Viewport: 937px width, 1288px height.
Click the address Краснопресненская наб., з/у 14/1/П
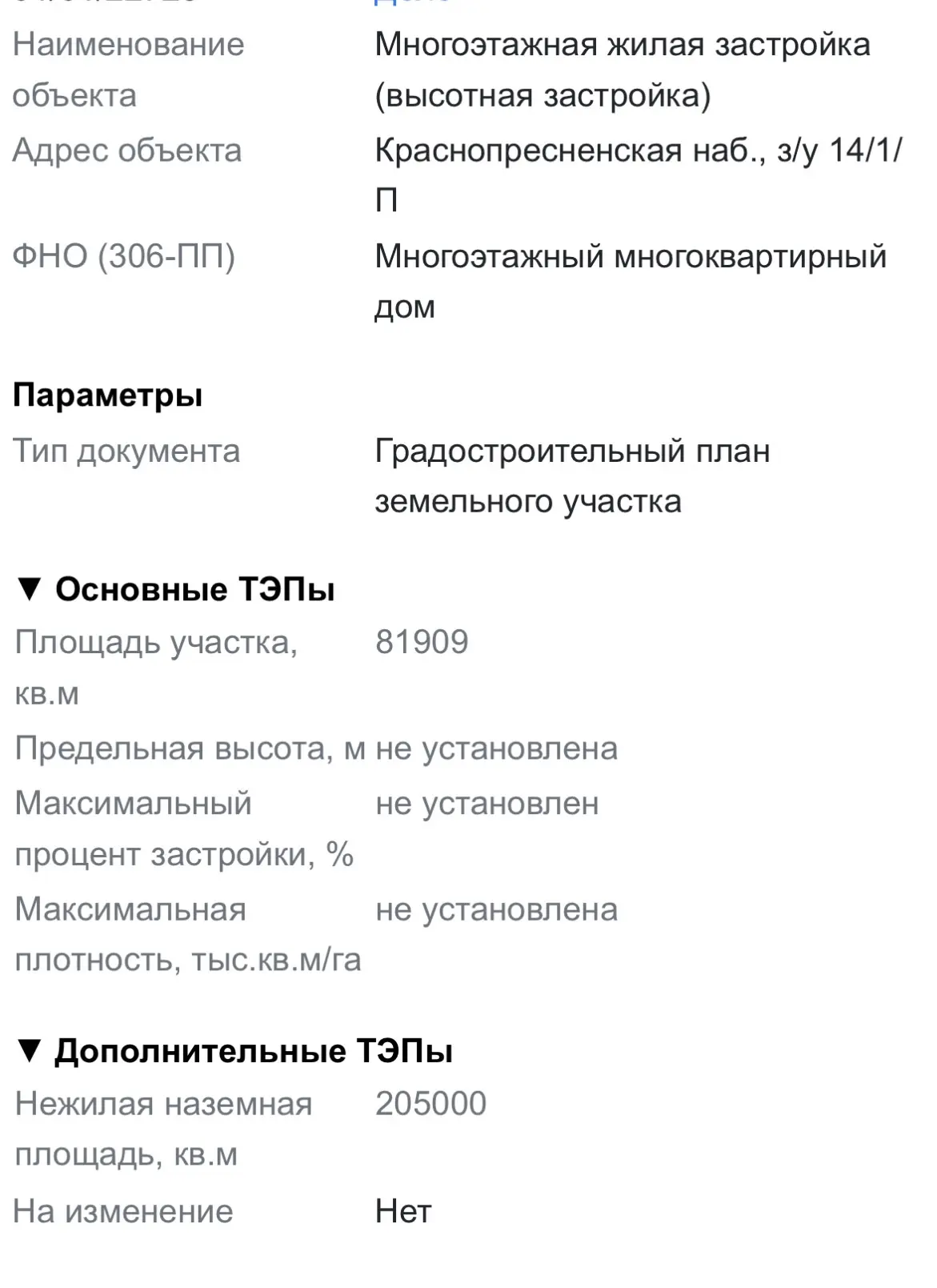point(638,175)
